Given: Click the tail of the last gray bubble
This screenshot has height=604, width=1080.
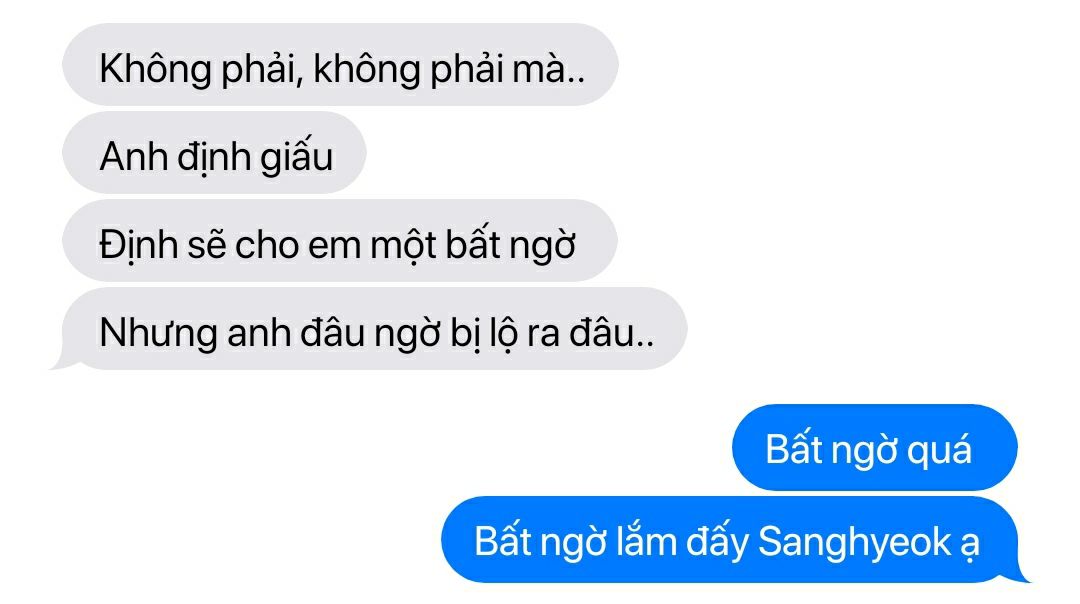Looking at the screenshot, I should click(x=63, y=361).
